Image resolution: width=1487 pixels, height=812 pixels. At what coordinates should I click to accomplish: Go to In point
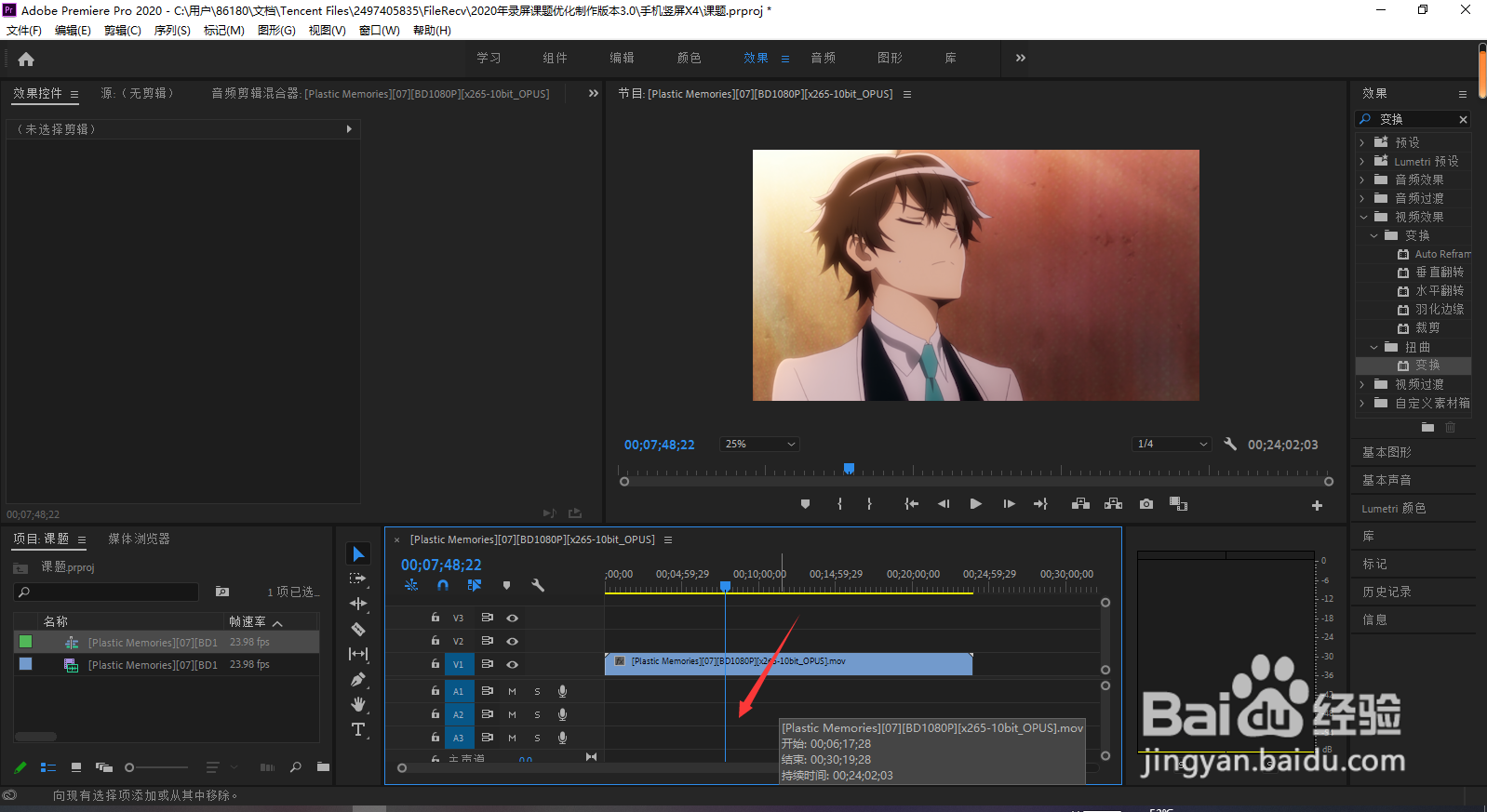point(911,504)
